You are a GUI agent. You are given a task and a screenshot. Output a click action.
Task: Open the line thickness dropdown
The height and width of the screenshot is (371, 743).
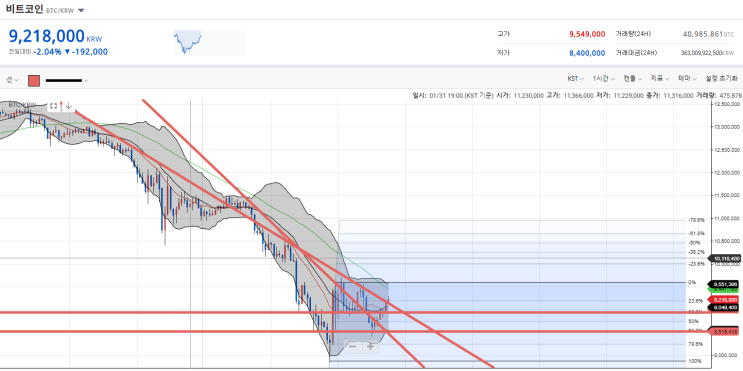(x=66, y=81)
